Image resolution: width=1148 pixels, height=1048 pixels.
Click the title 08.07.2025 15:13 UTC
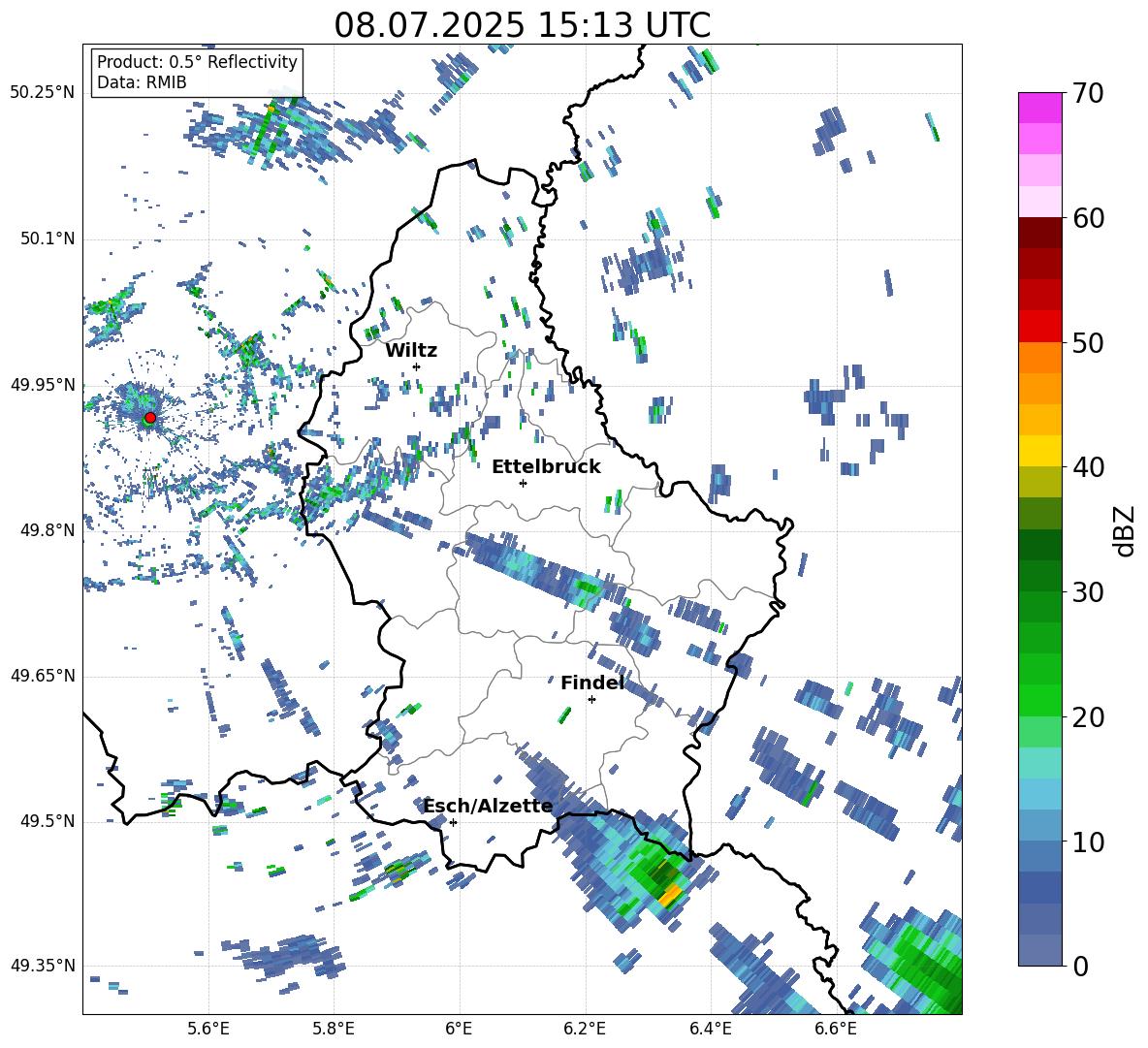tap(522, 25)
